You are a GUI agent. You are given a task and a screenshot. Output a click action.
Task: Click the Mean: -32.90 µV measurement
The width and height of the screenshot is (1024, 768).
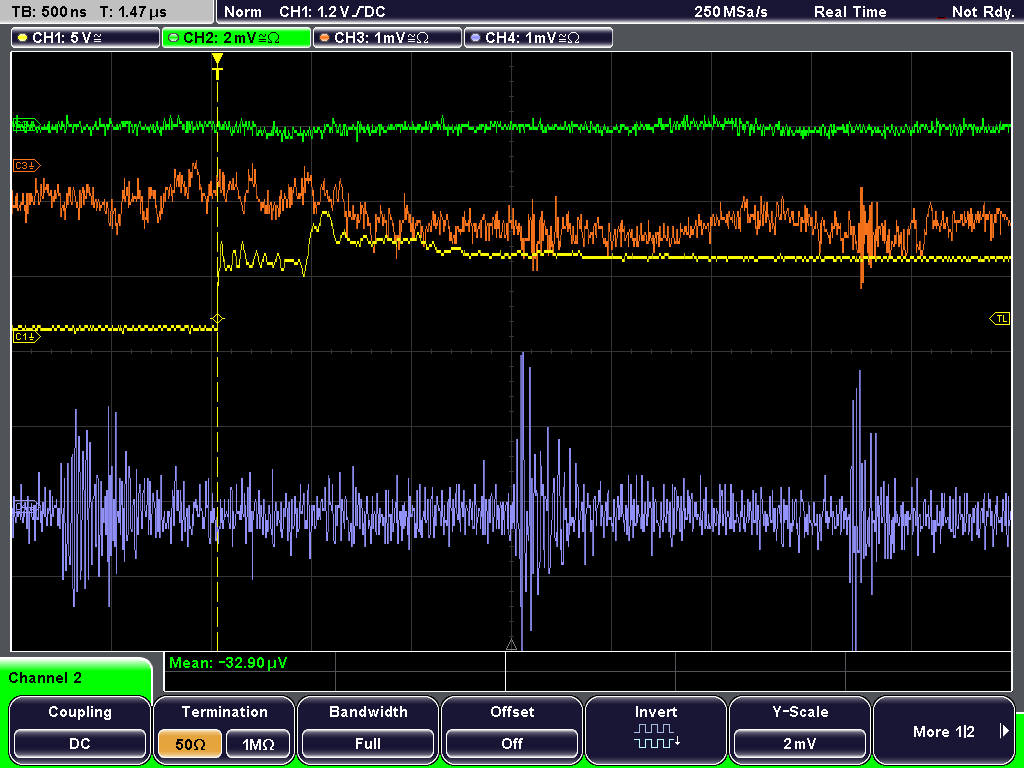click(x=228, y=663)
